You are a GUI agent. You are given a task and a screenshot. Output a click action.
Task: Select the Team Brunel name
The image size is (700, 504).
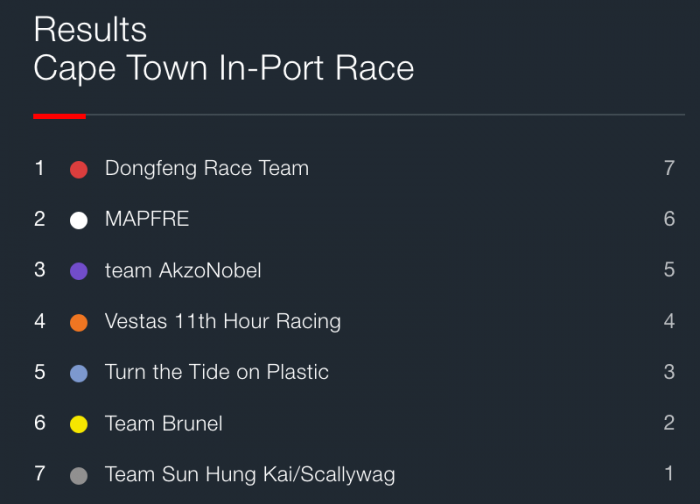pyautogui.click(x=163, y=423)
